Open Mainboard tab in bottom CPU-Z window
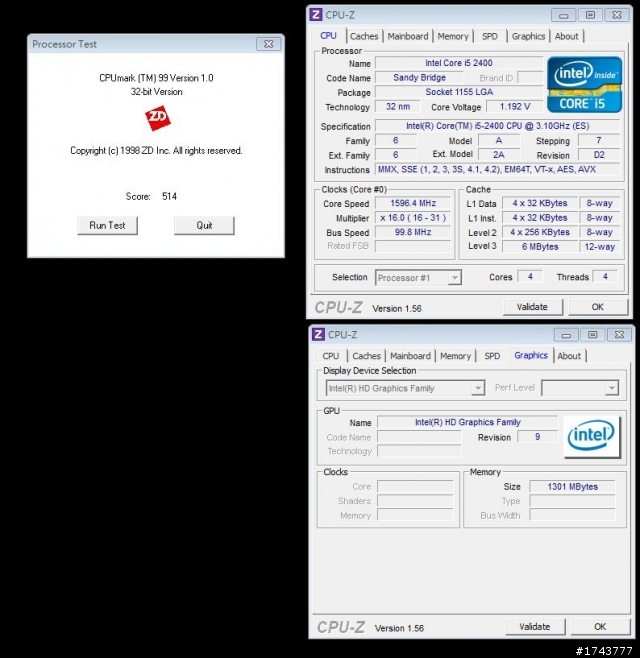The image size is (640, 659). [410, 356]
